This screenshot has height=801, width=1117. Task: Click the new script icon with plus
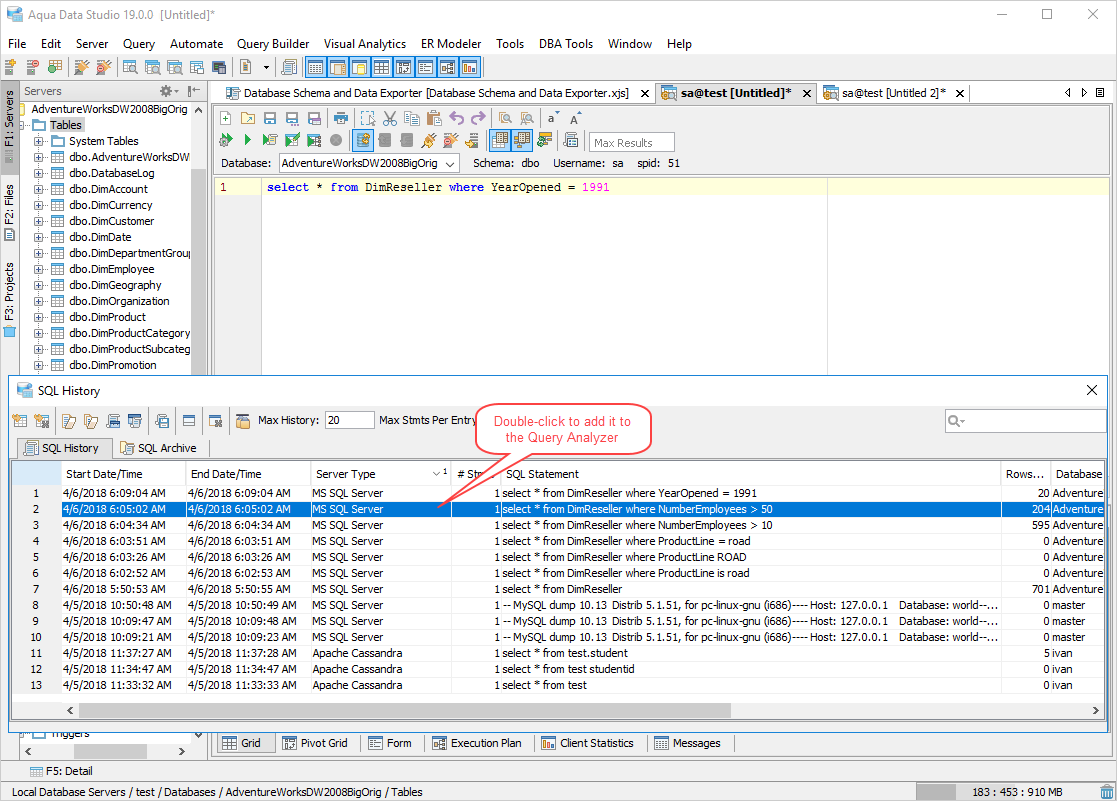pos(225,118)
